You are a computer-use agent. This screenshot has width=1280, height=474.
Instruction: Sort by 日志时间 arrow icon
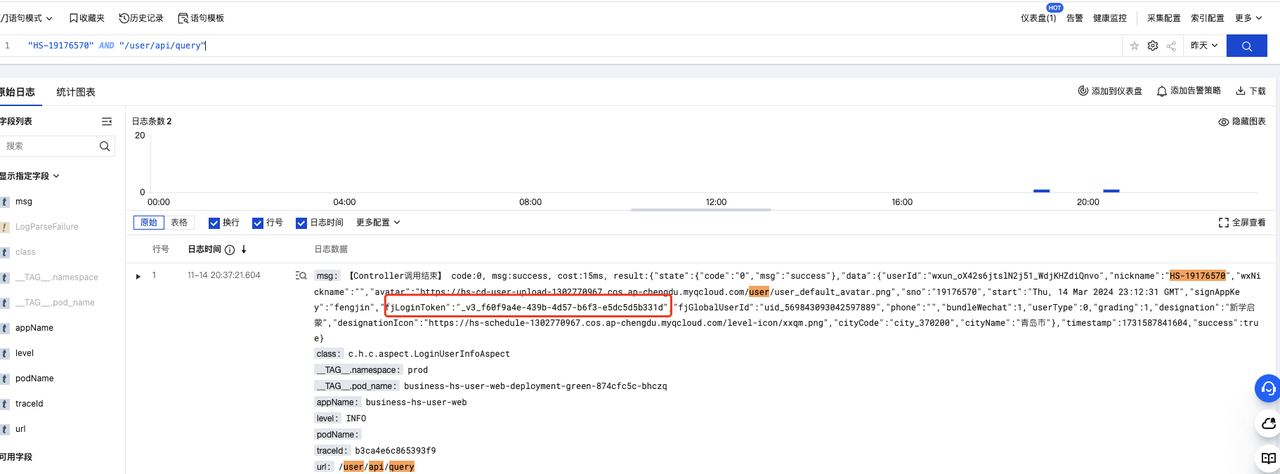243,249
